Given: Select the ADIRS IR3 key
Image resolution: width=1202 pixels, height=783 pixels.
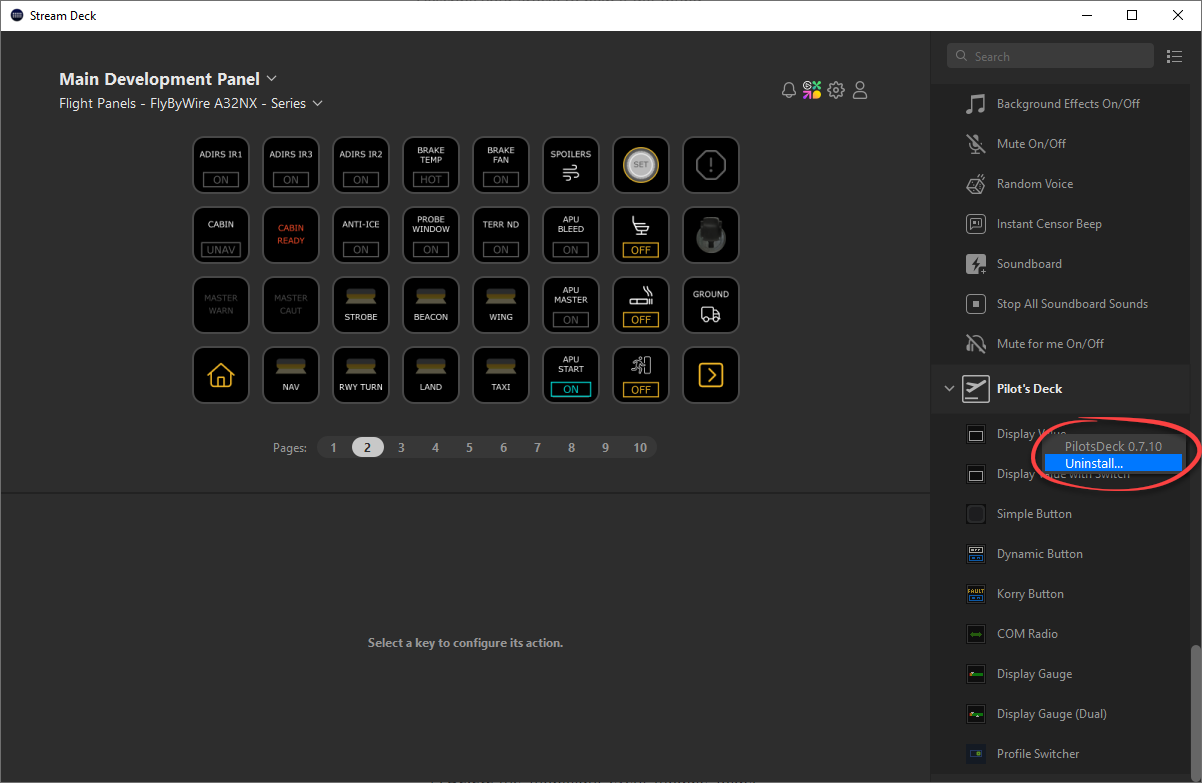Looking at the screenshot, I should (291, 165).
